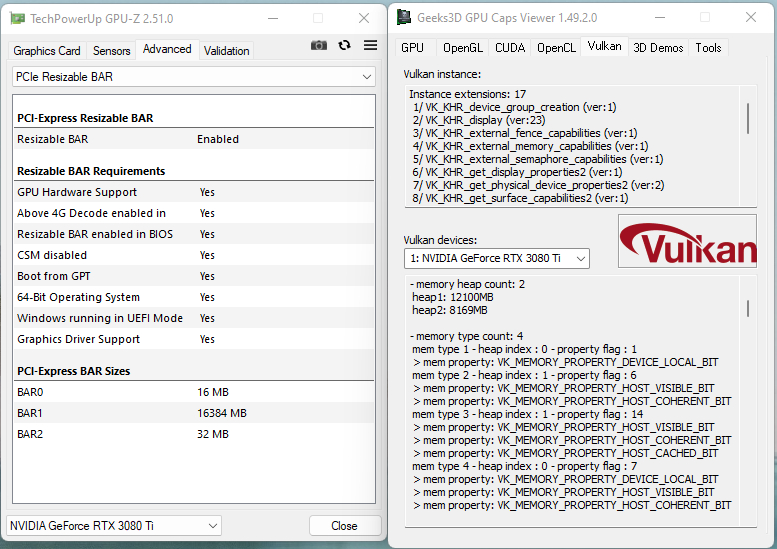Select the 'GPU Hardware Support' row
Screen dimensions: 777x549
pyautogui.click(x=194, y=192)
